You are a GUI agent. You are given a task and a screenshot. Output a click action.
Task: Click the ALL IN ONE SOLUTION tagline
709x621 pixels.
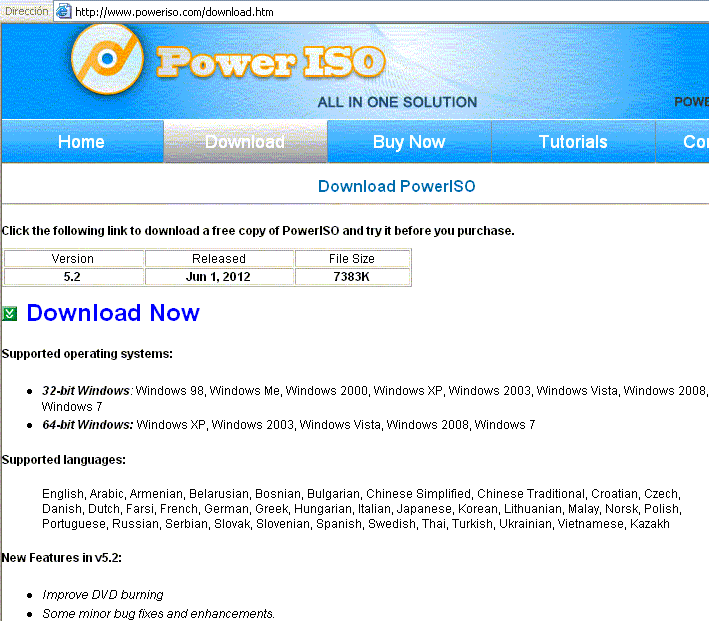point(397,102)
